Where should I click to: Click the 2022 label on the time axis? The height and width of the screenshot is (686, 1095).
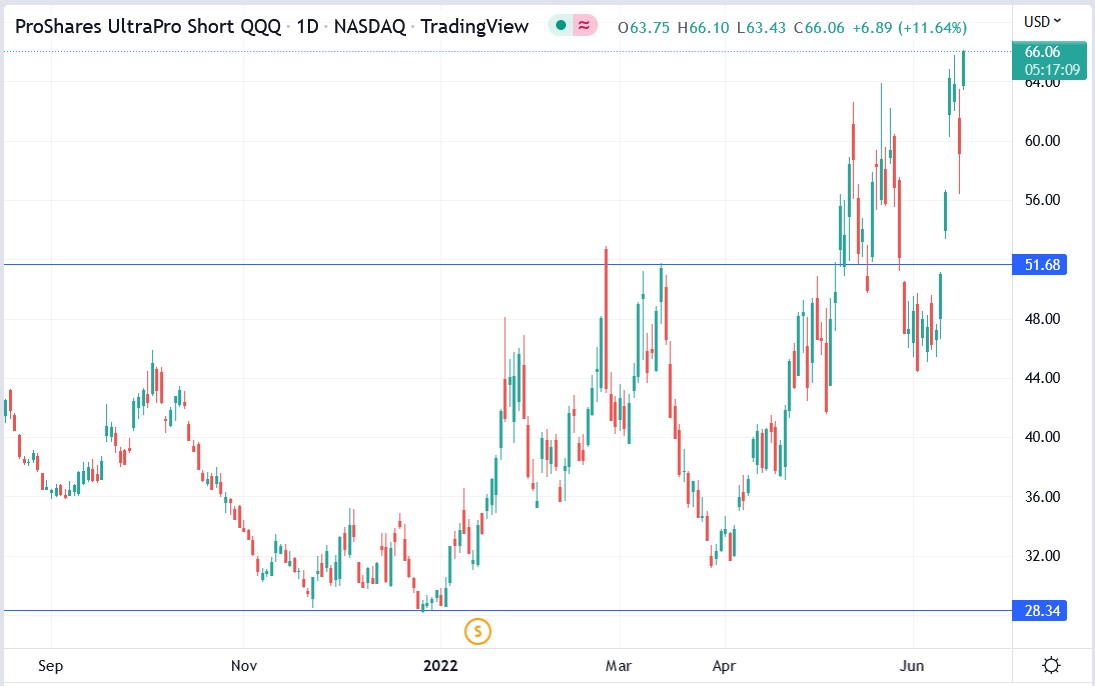[x=441, y=665]
